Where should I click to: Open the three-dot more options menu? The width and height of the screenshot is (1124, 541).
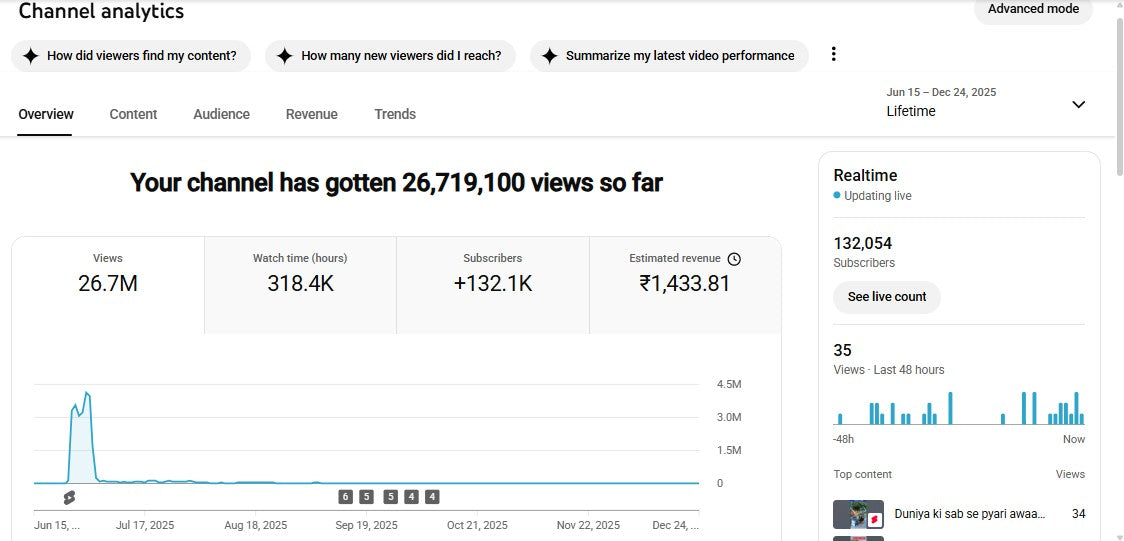(834, 55)
